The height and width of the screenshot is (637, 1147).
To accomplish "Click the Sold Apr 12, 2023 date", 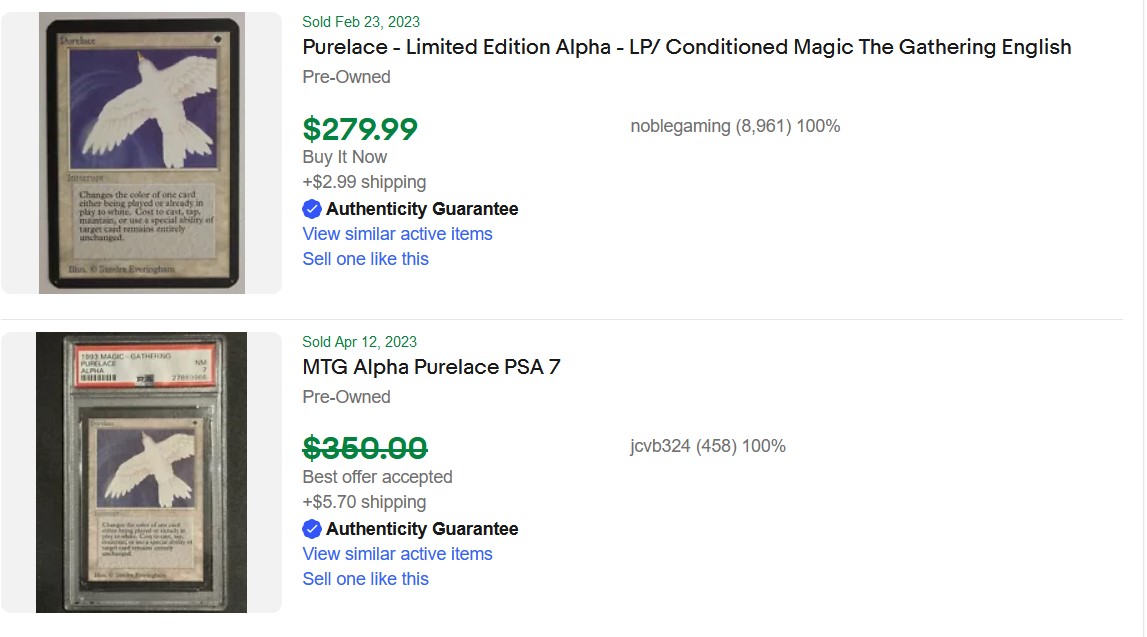I will pyautogui.click(x=359, y=342).
